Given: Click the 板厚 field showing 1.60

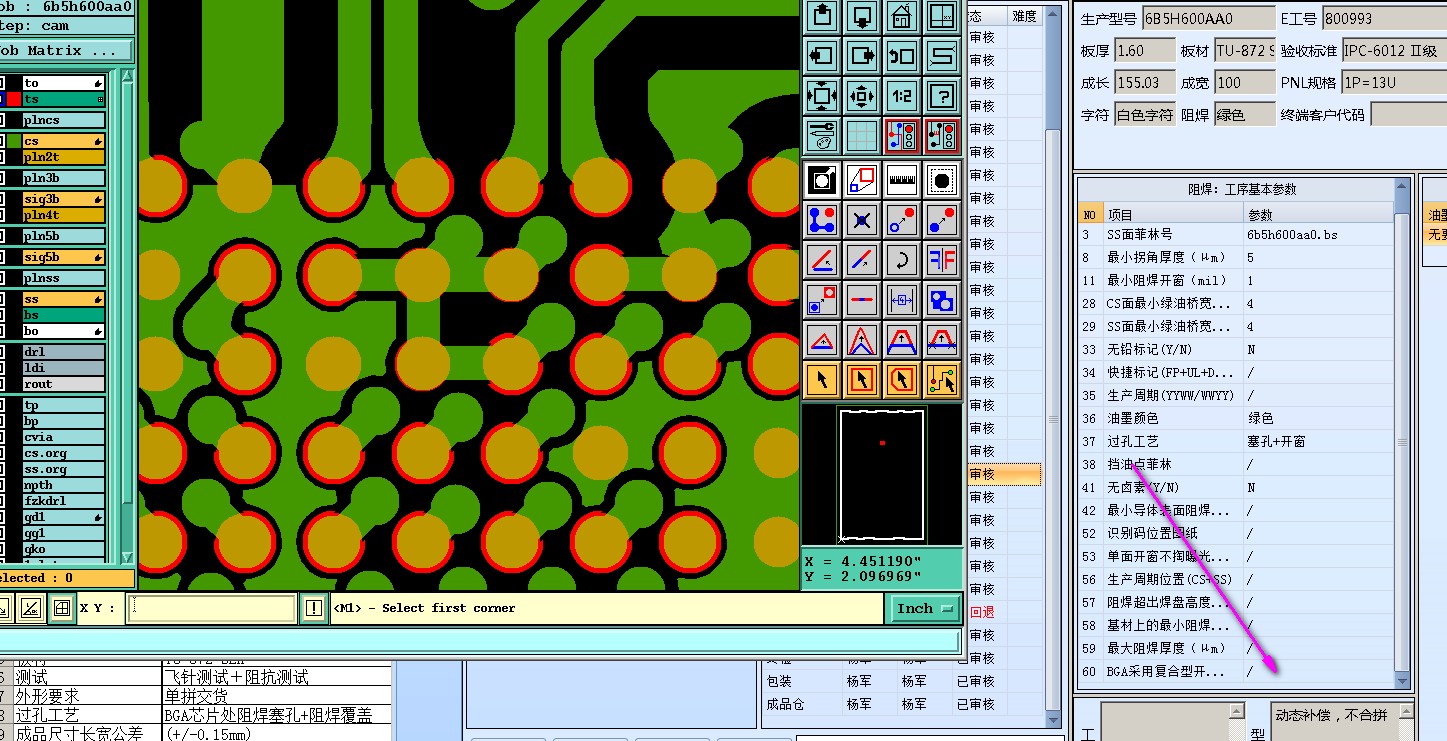Looking at the screenshot, I should coord(1145,51).
